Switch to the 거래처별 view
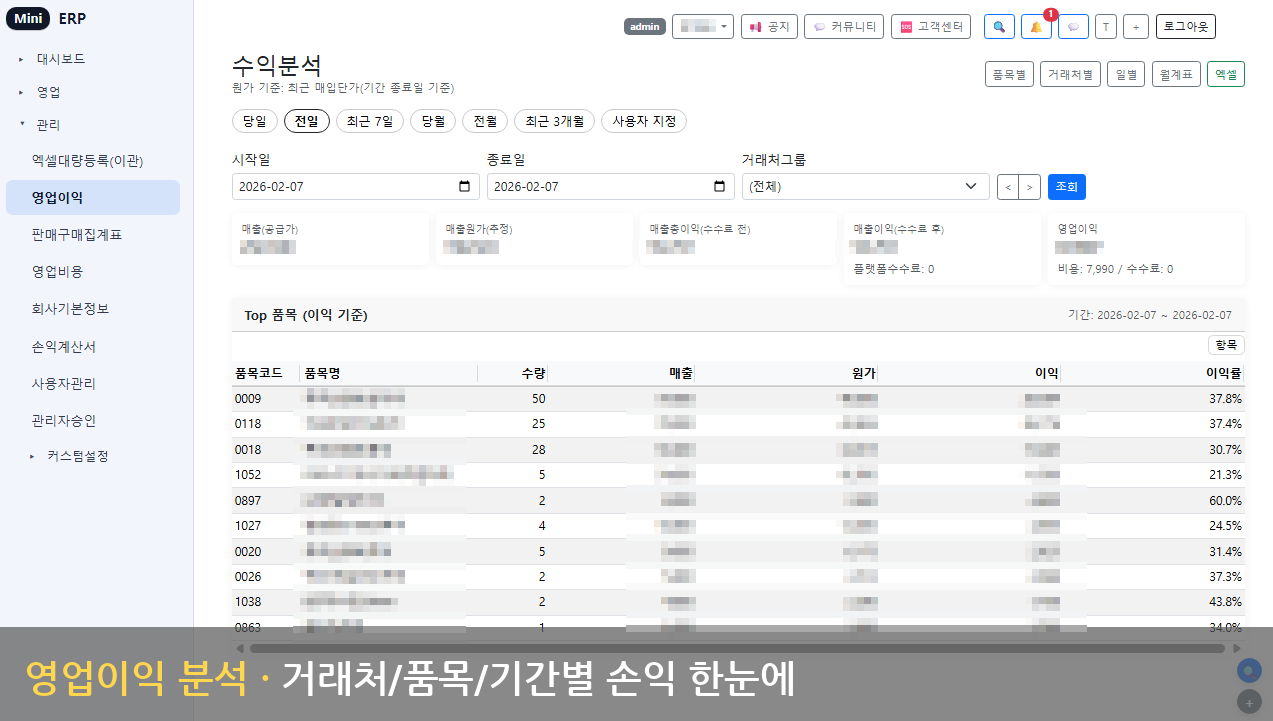The height and width of the screenshot is (721, 1273). click(x=1070, y=75)
